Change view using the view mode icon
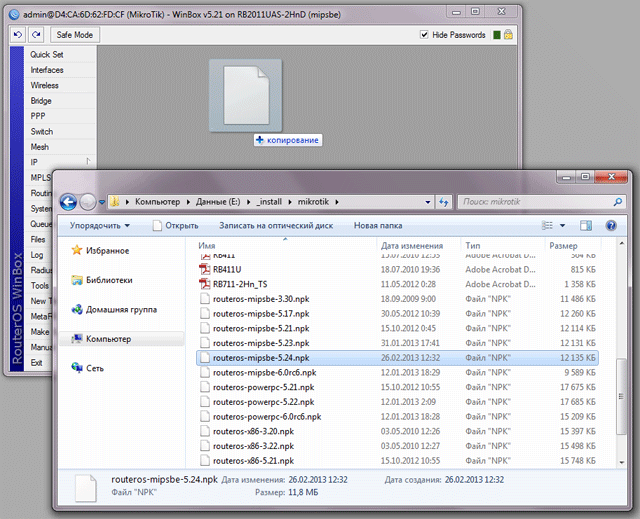Viewport: 640px width, 519px height. coord(547,225)
